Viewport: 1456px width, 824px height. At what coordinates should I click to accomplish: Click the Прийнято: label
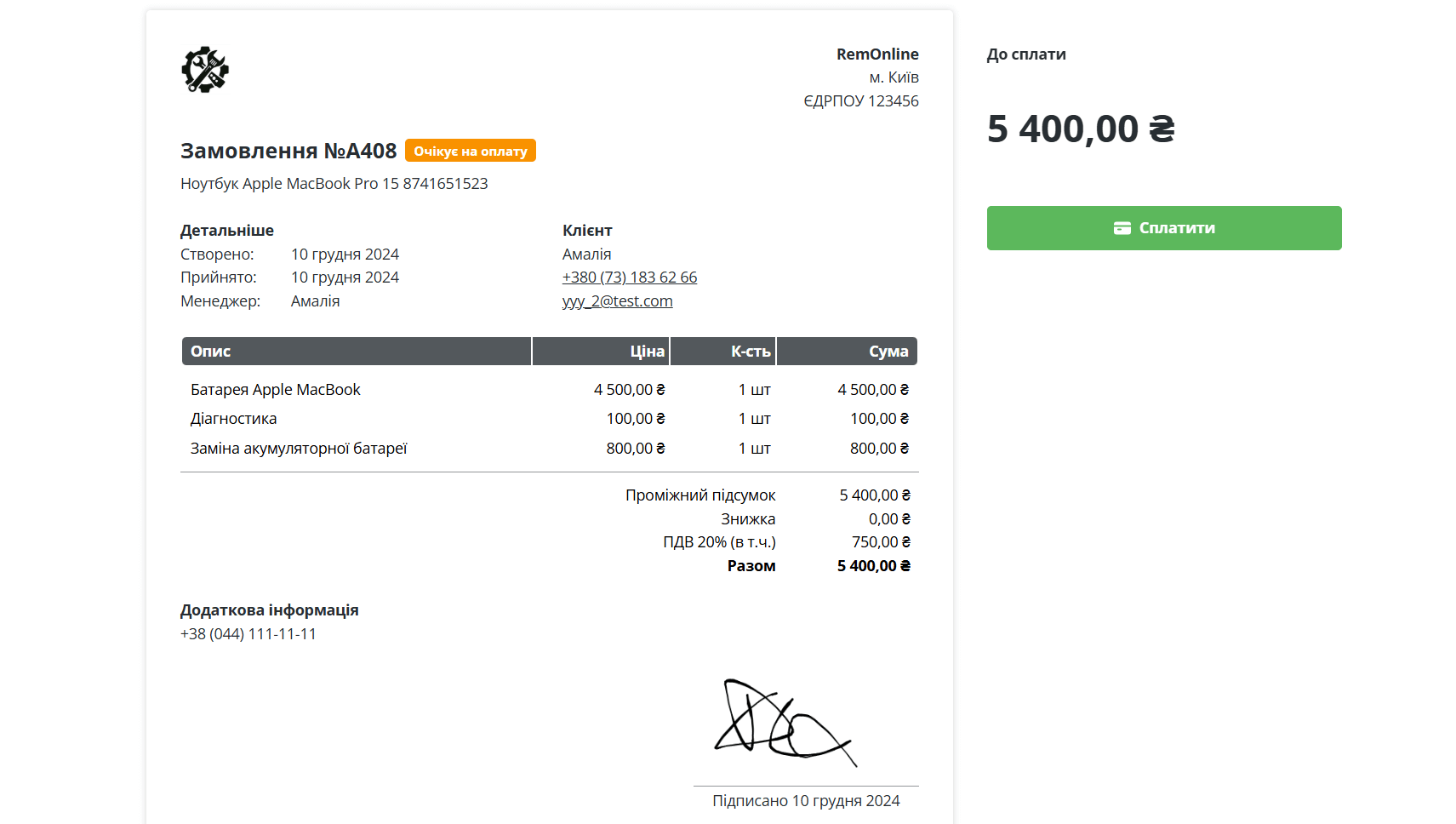click(219, 278)
